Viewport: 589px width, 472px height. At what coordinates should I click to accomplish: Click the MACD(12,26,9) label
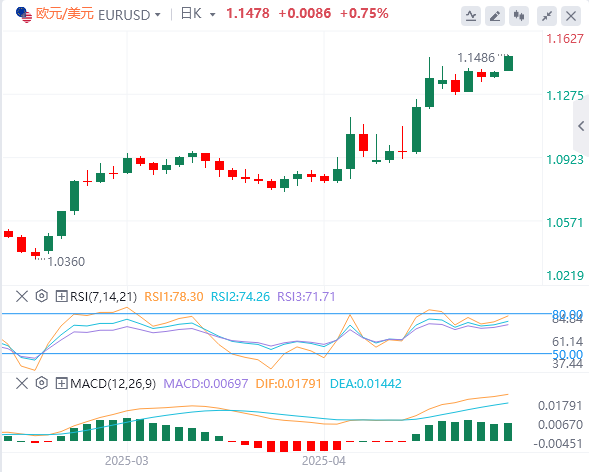tap(113, 384)
